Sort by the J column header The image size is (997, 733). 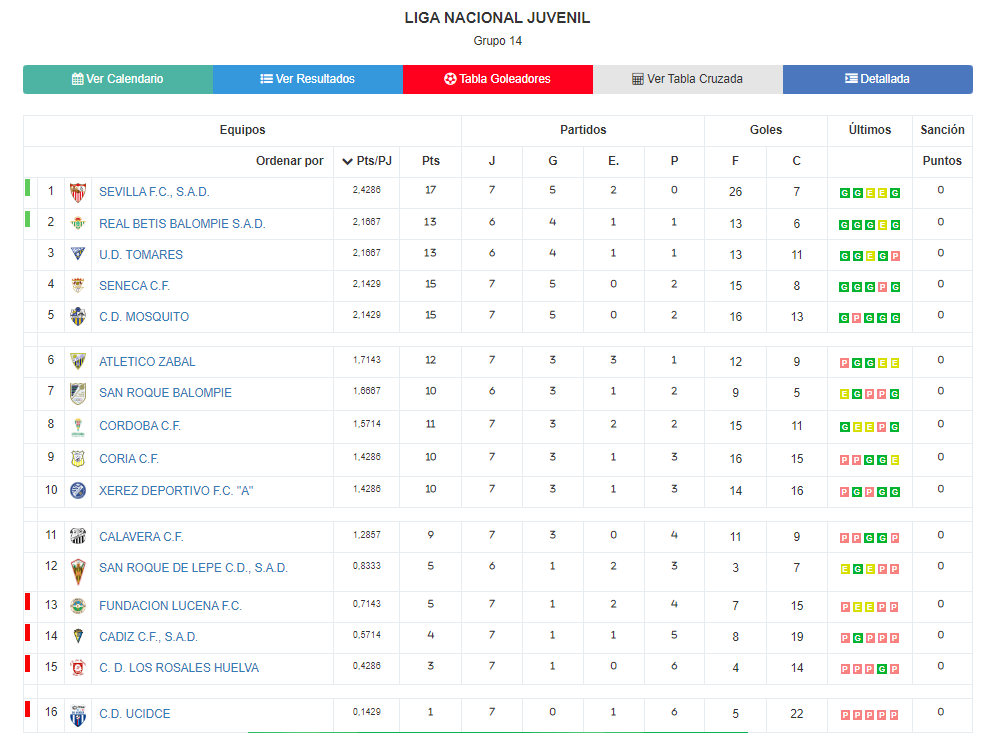(x=492, y=161)
